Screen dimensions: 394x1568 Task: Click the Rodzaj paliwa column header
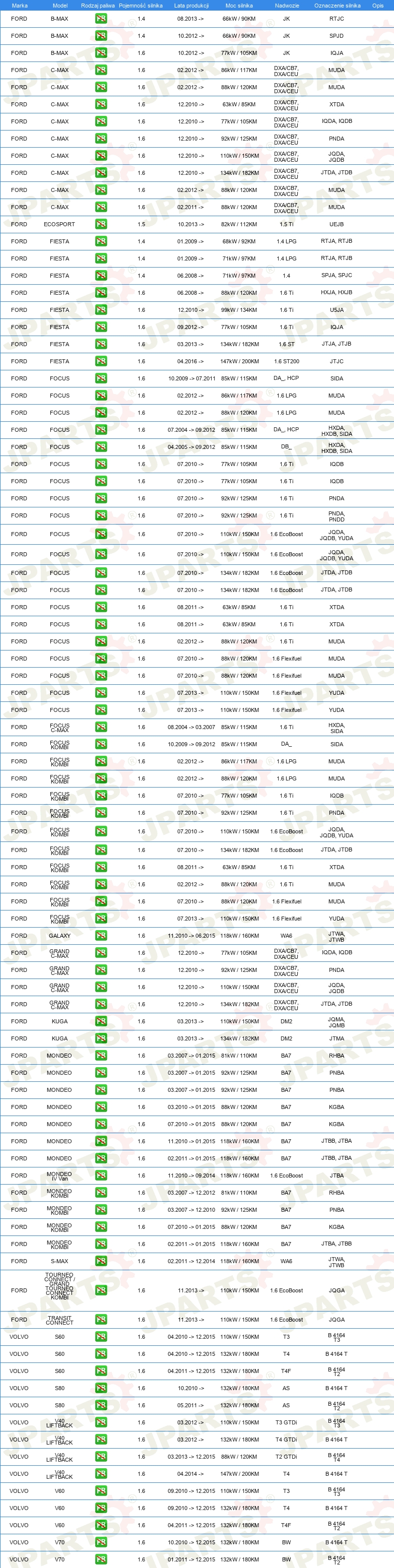click(x=98, y=6)
